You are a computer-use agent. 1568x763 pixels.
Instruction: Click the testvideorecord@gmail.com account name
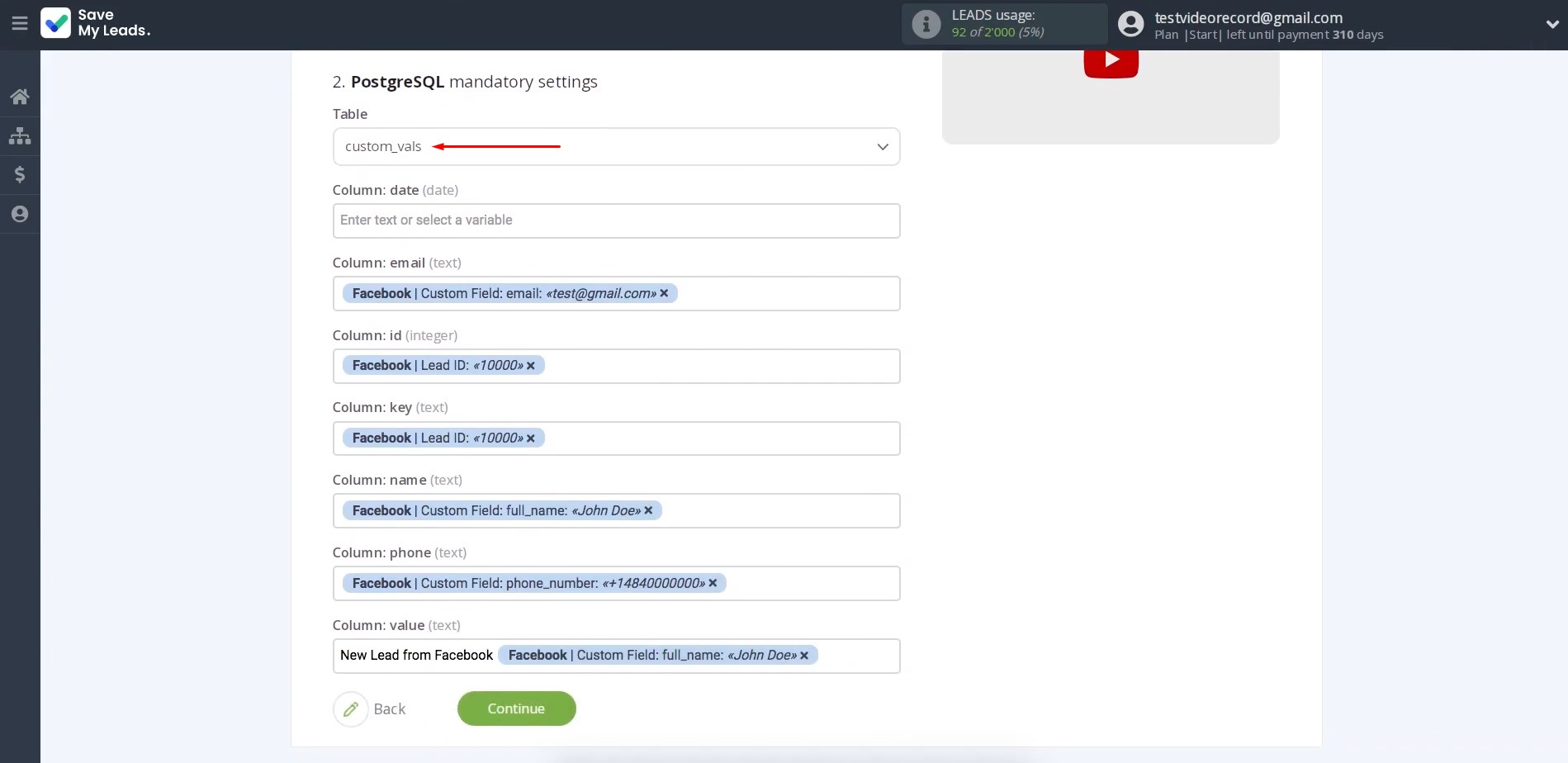point(1248,17)
